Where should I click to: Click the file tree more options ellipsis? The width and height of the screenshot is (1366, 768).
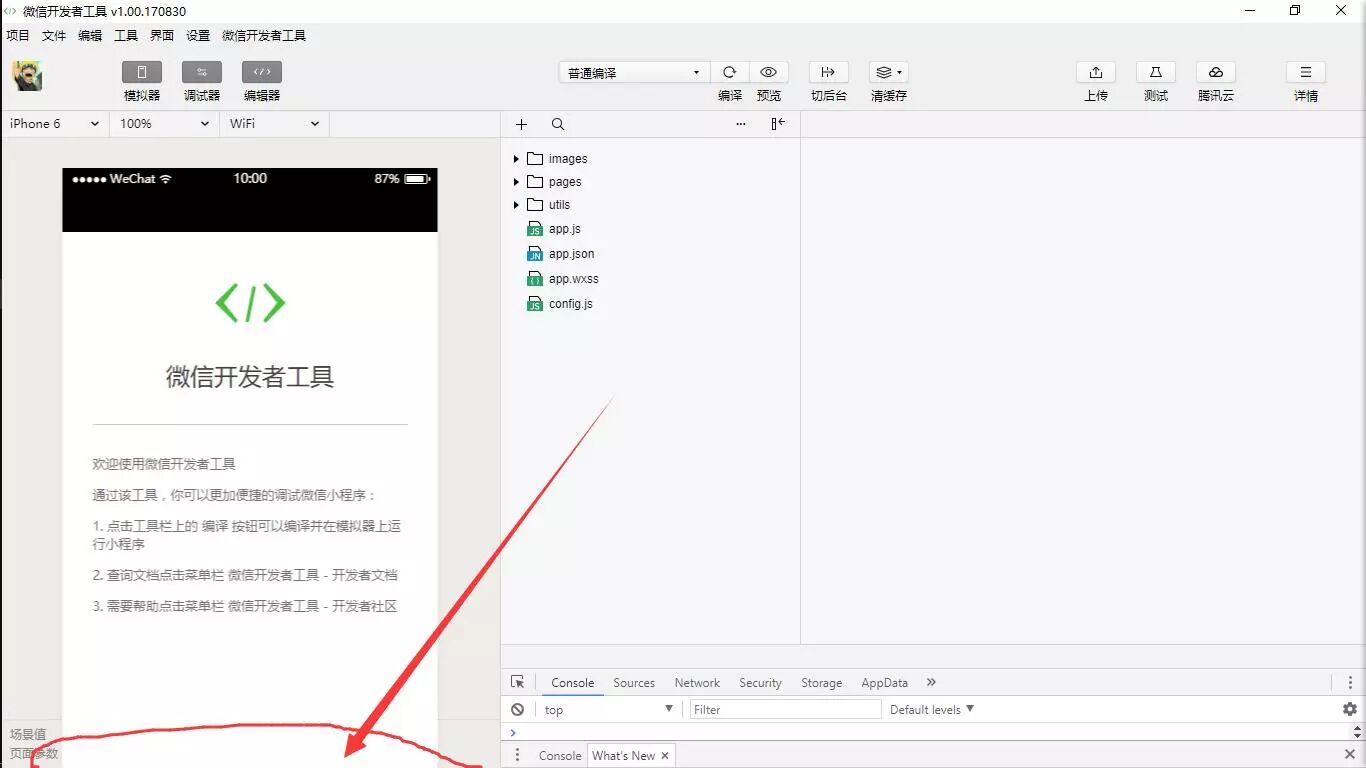point(741,124)
